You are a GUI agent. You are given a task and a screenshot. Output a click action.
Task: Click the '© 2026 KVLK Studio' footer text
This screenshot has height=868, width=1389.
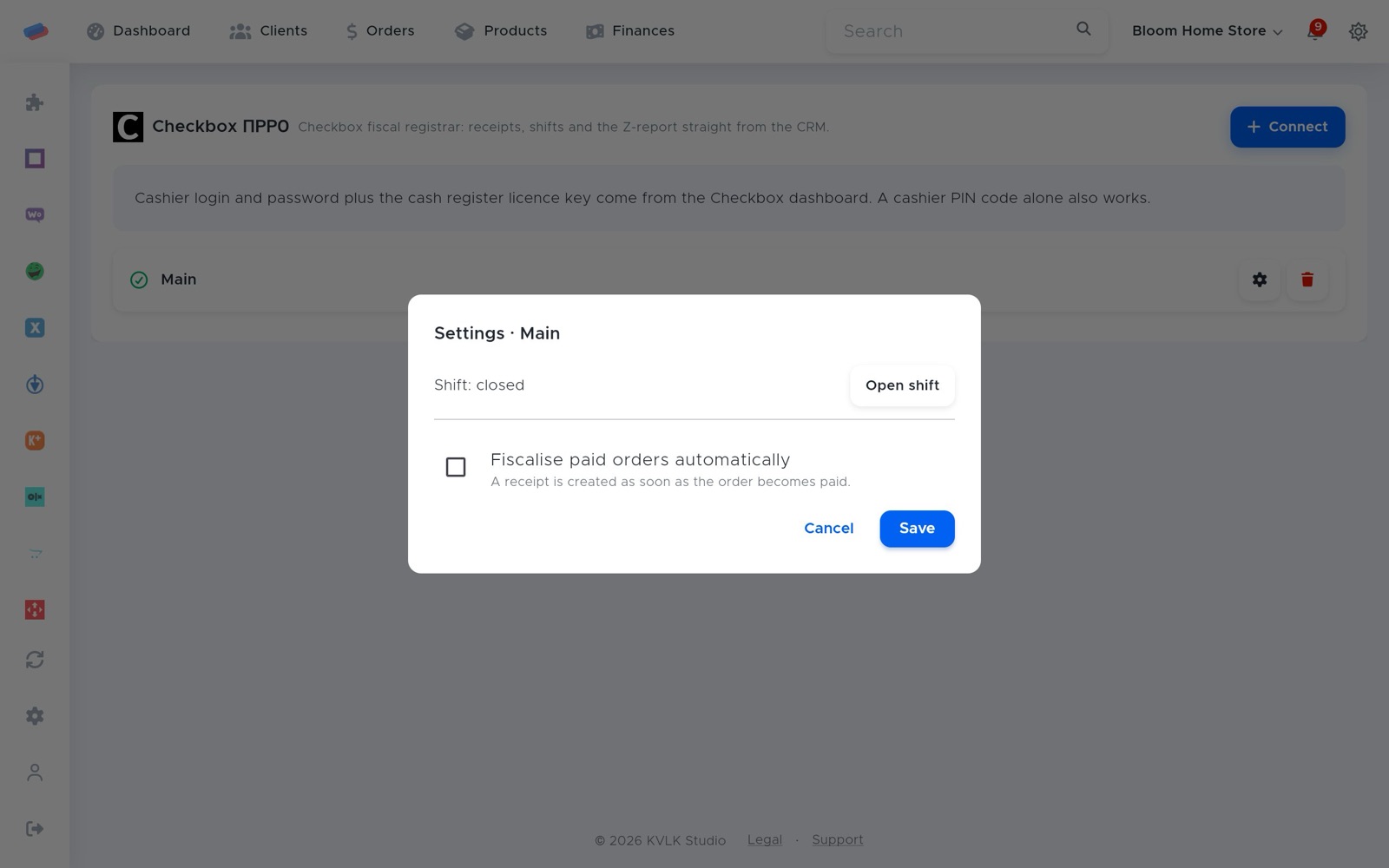(660, 841)
